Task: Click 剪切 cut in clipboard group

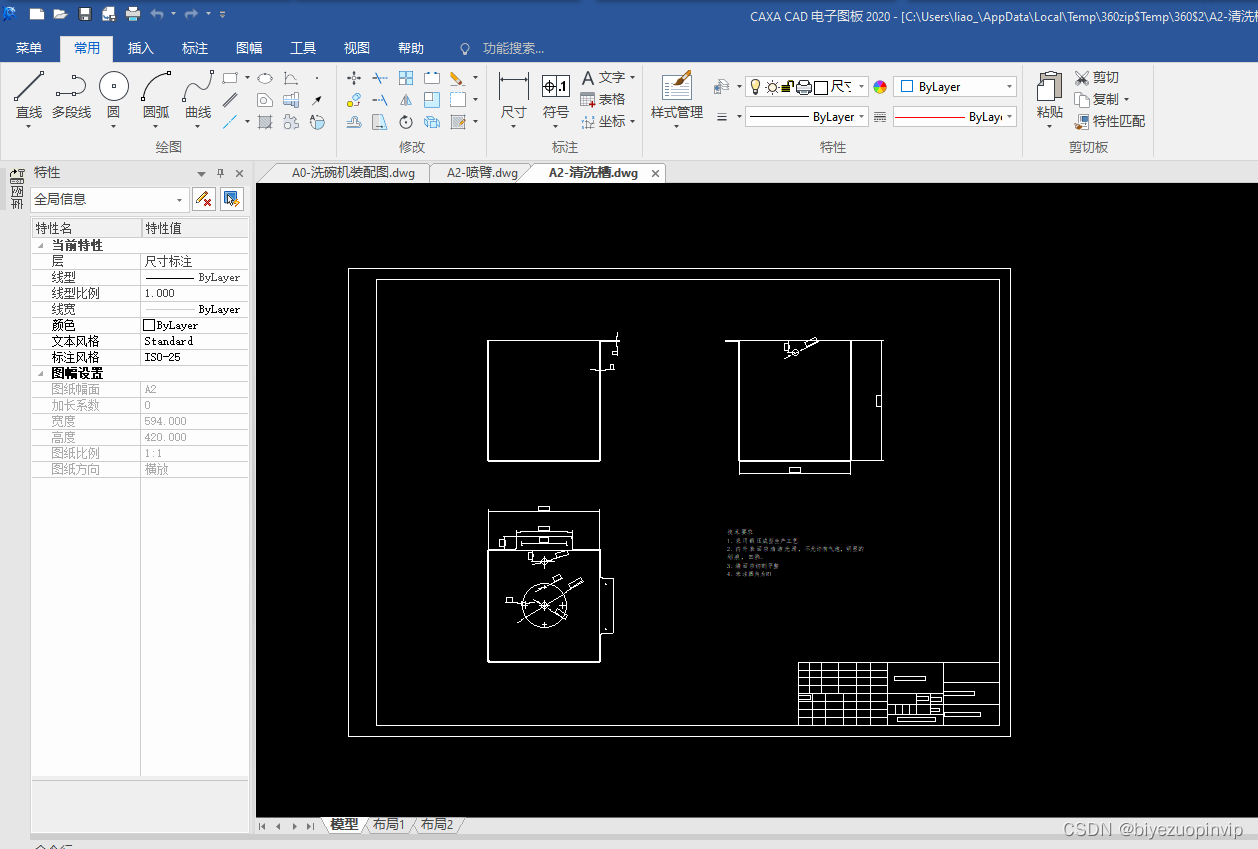Action: click(1097, 77)
